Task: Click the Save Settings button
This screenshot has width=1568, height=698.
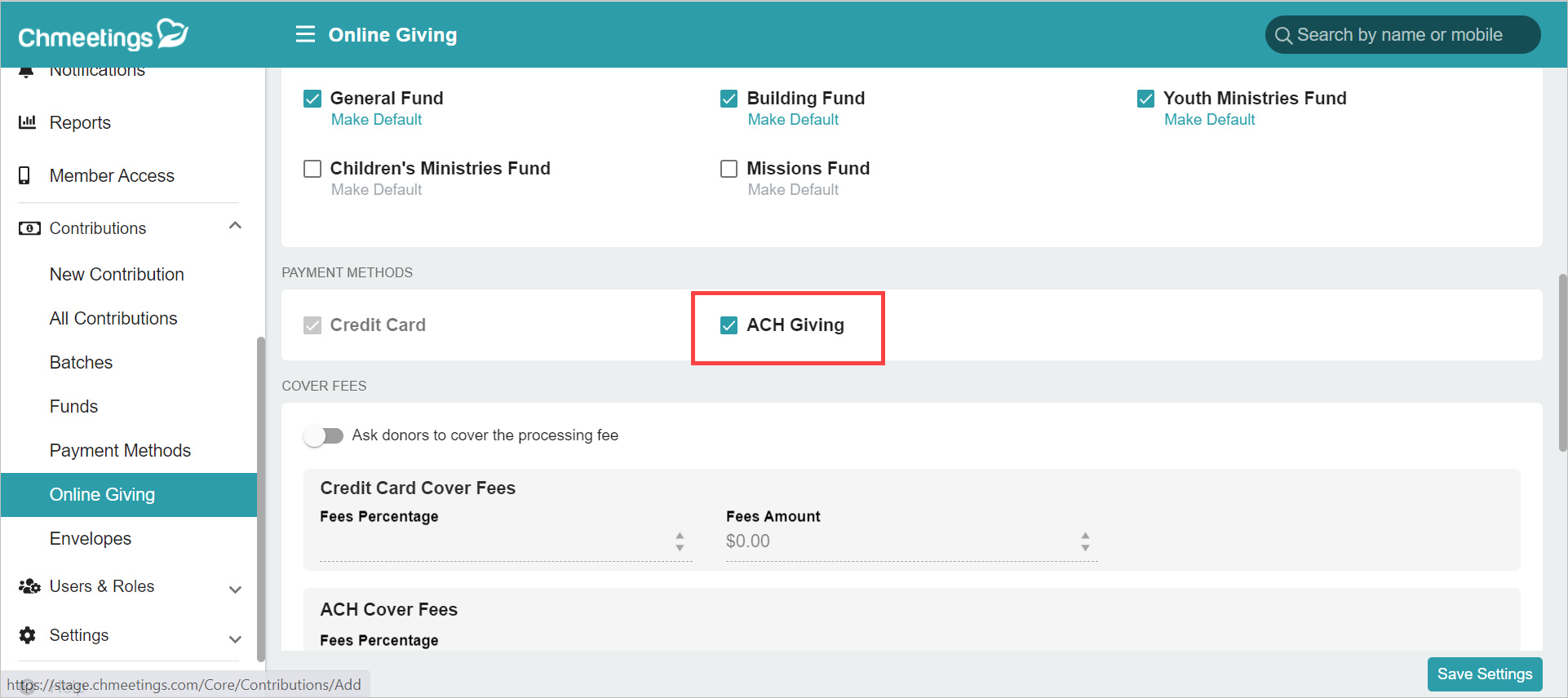Action: coord(1485,674)
